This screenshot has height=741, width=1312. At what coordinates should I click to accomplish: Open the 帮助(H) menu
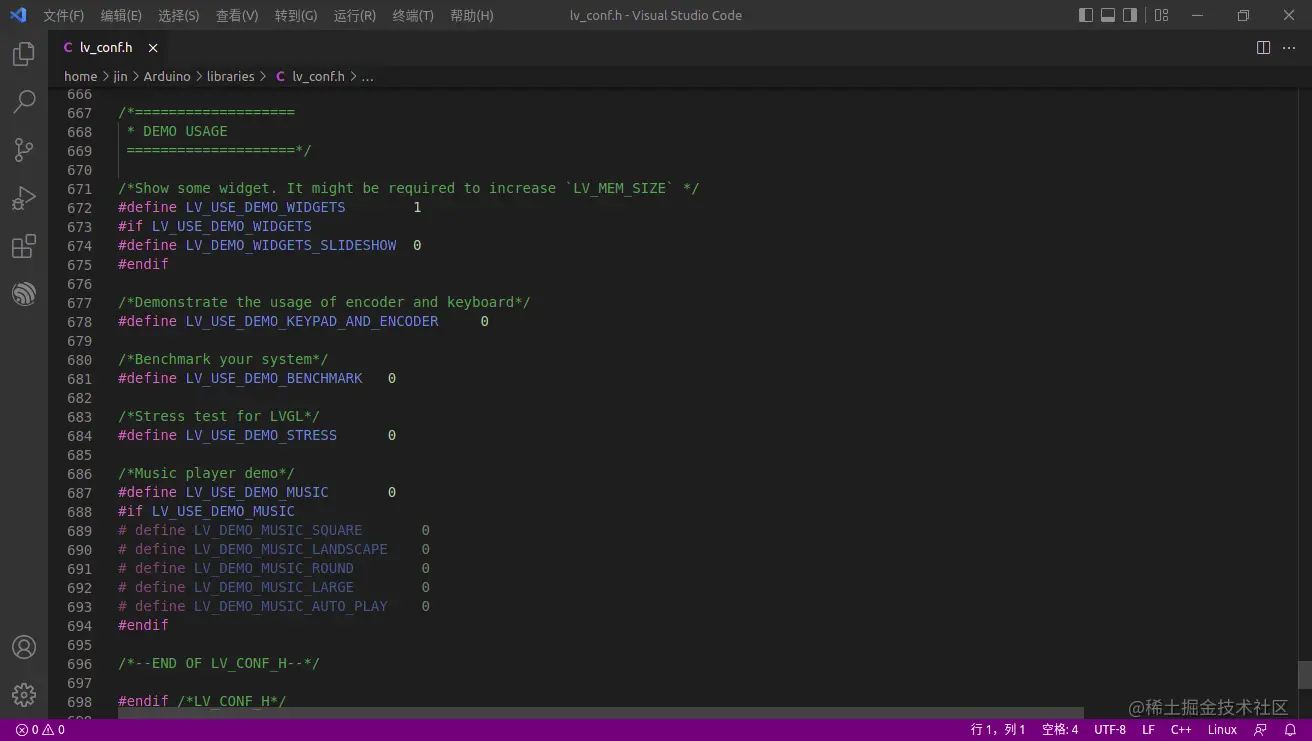[x=472, y=16]
